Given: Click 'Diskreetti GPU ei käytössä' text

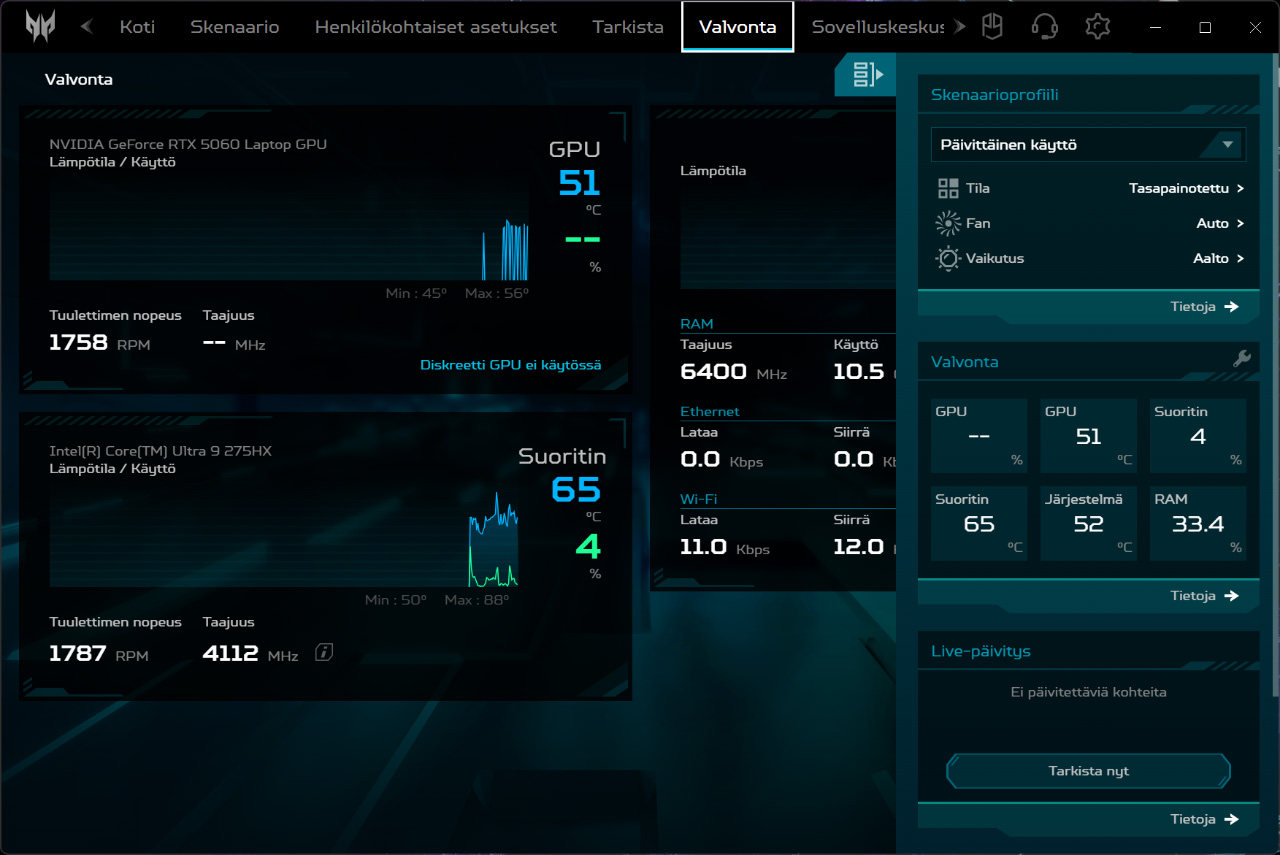Looking at the screenshot, I should [511, 365].
